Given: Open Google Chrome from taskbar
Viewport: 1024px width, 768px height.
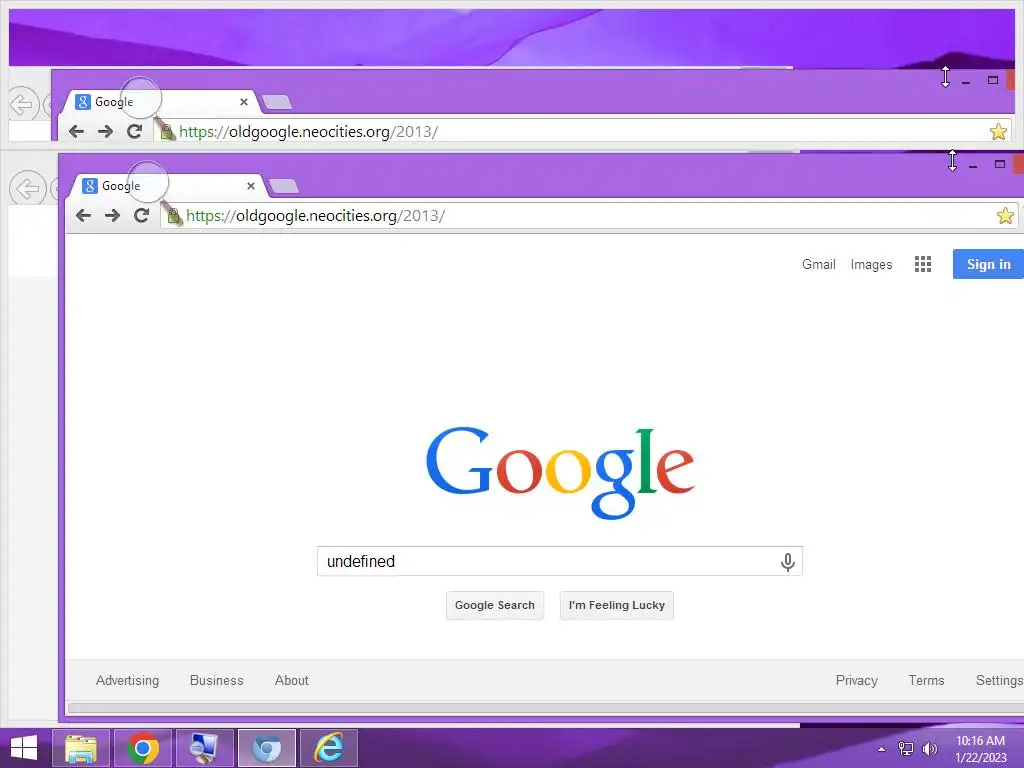Looking at the screenshot, I should (143, 748).
